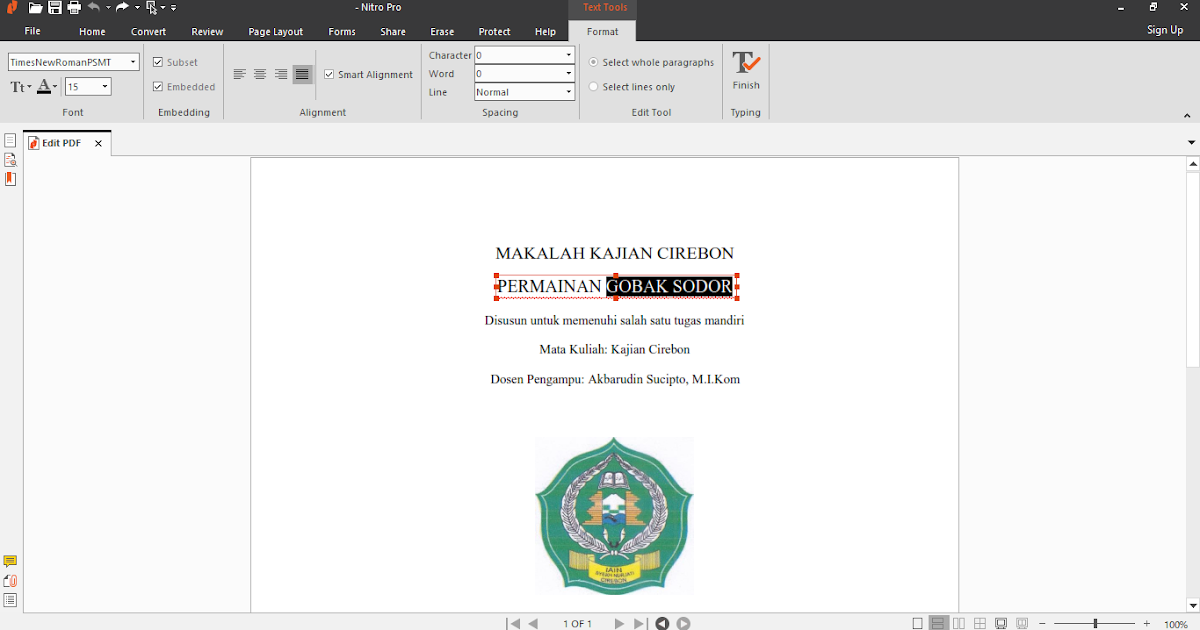Open the Output panel at bottom left

point(10,600)
